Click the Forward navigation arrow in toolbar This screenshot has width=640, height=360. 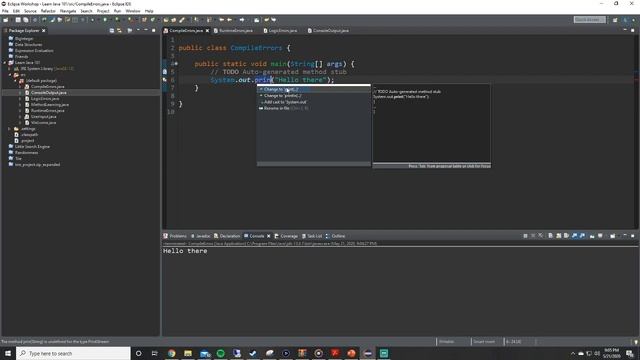point(242,20)
